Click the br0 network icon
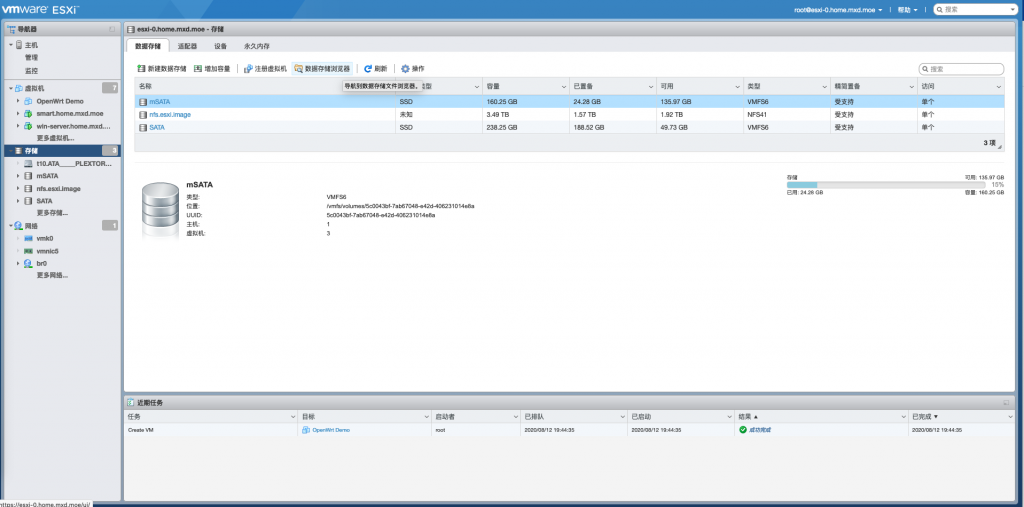Screen dimensions: 1024x507 pos(28,263)
